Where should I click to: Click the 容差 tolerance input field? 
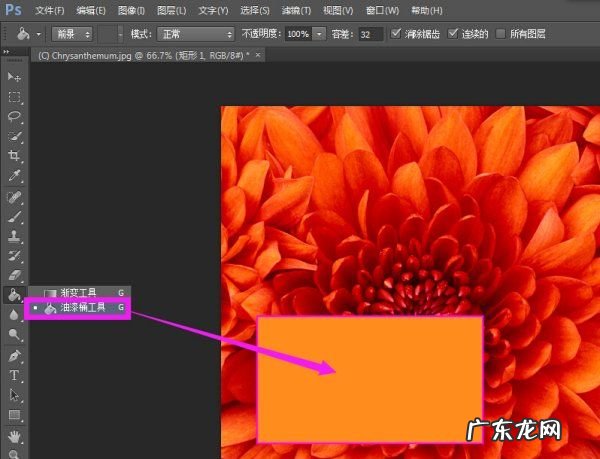tap(370, 34)
